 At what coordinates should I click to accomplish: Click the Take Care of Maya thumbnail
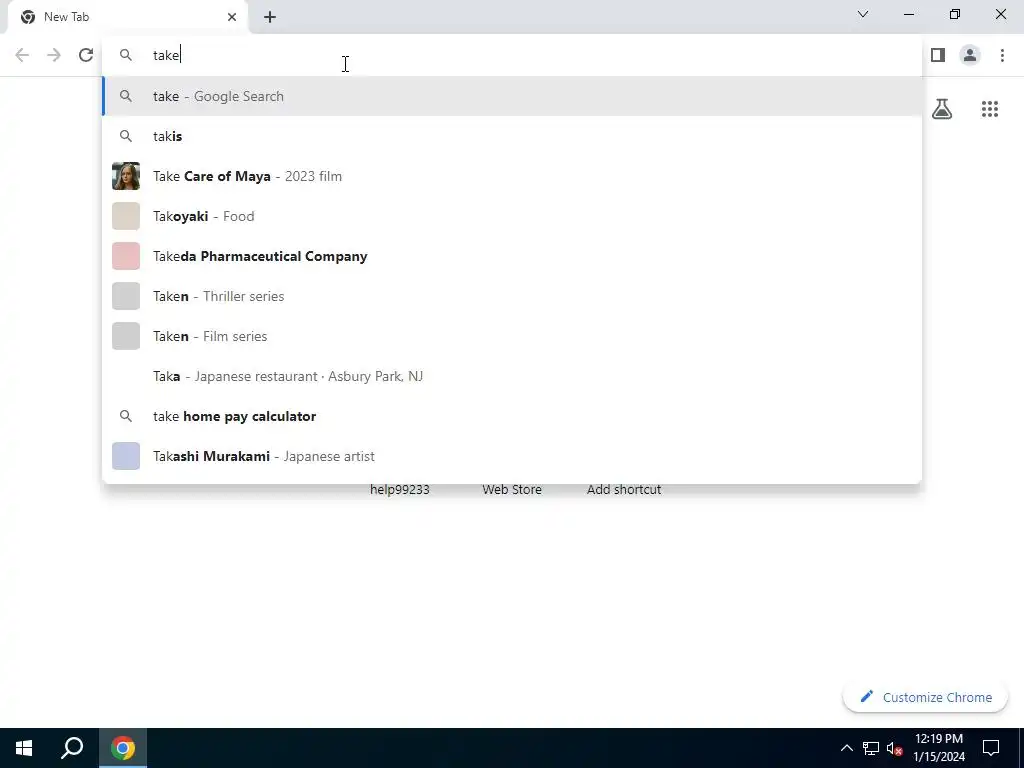coord(126,176)
